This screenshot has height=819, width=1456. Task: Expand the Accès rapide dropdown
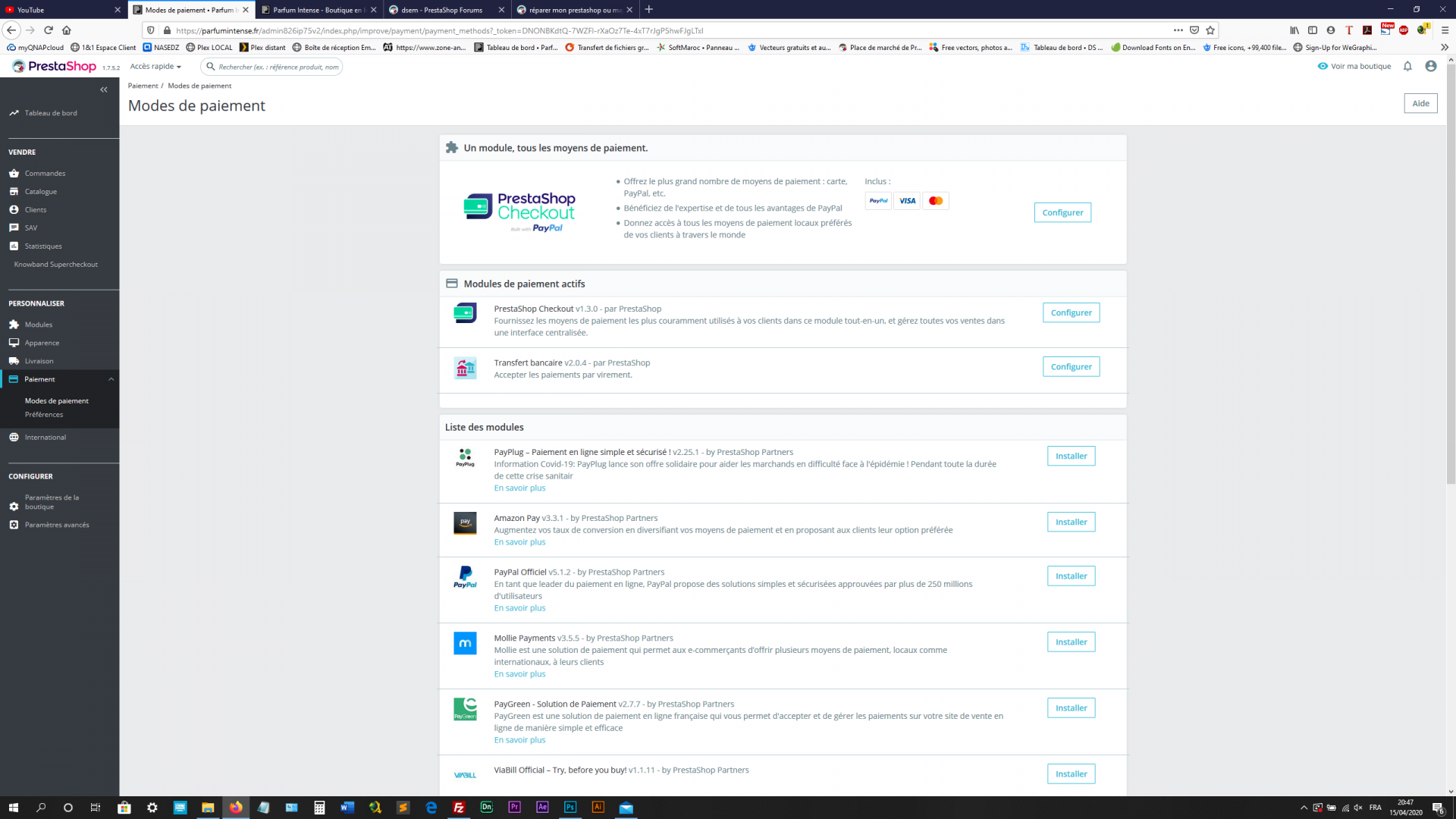click(155, 67)
